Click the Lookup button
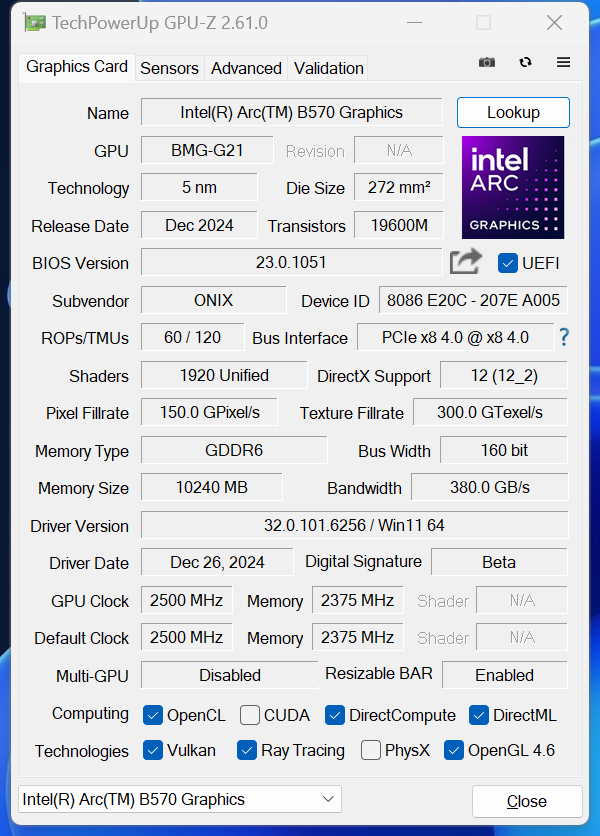Viewport: 600px width, 836px height. click(513, 112)
